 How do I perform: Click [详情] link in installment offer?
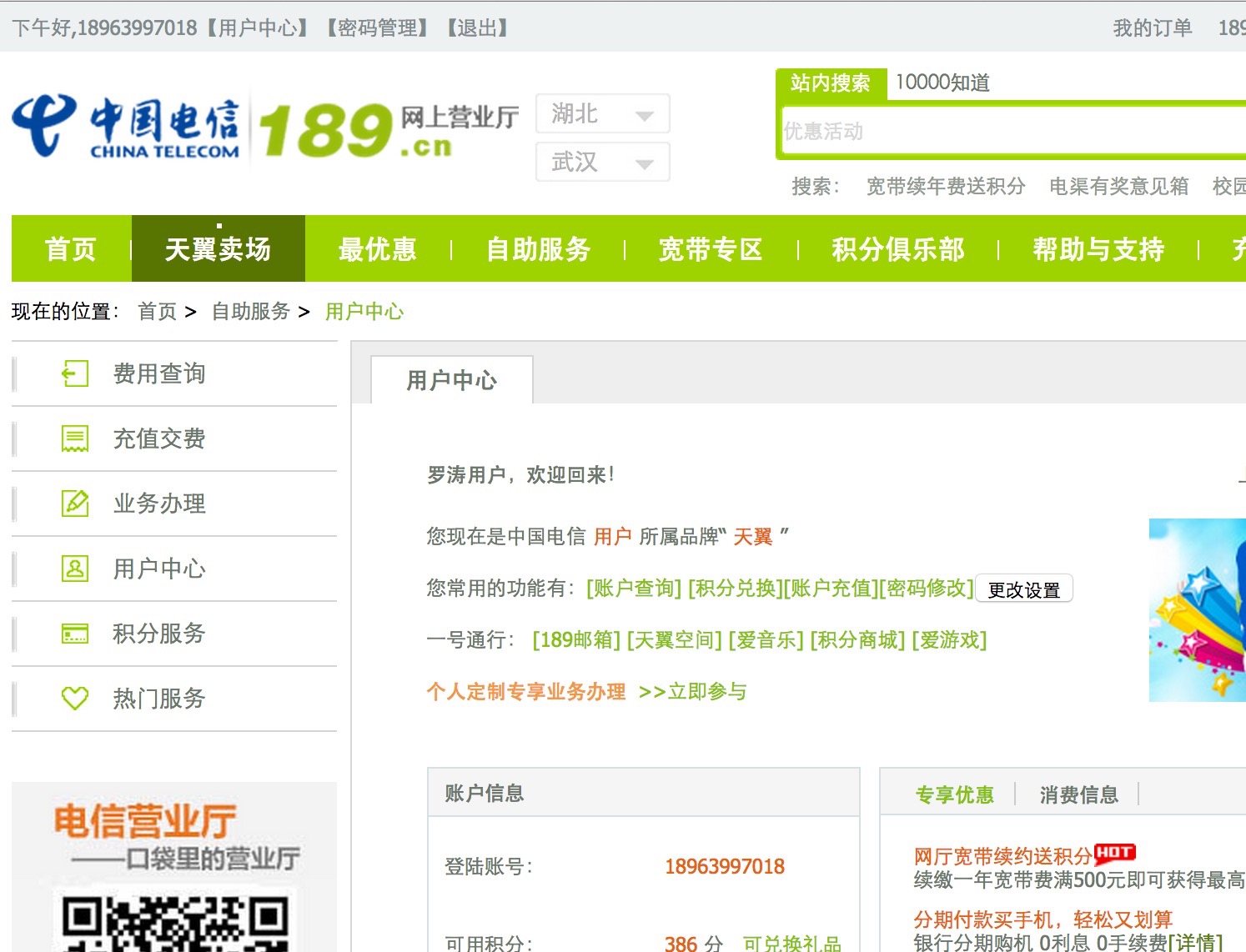tap(1195, 943)
